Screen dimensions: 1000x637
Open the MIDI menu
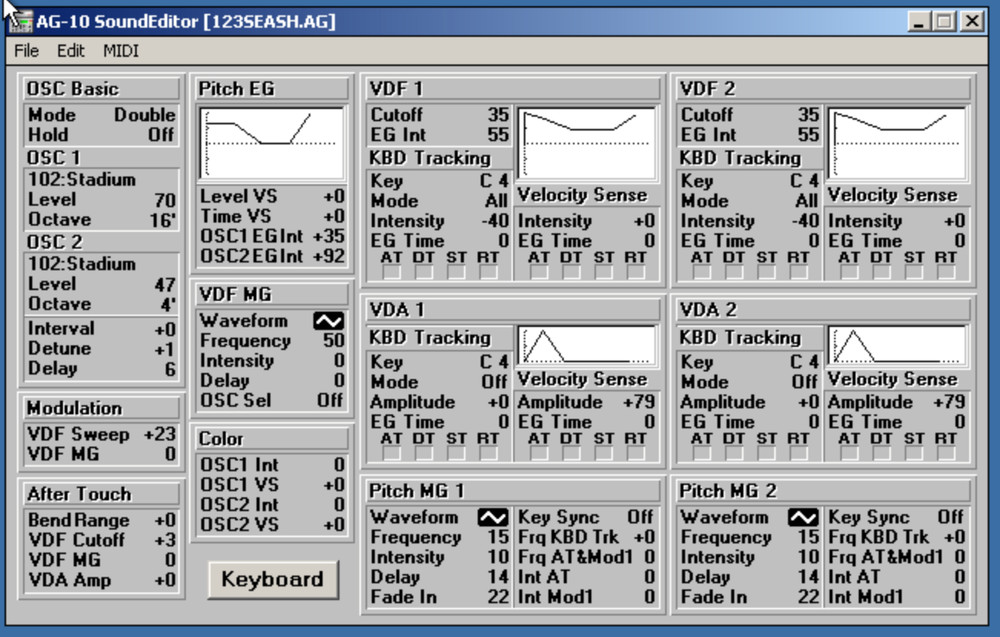(x=121, y=50)
